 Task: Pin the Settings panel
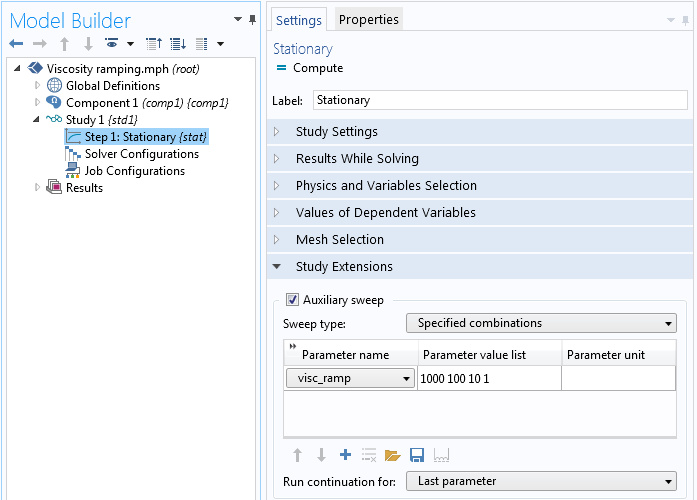point(685,20)
